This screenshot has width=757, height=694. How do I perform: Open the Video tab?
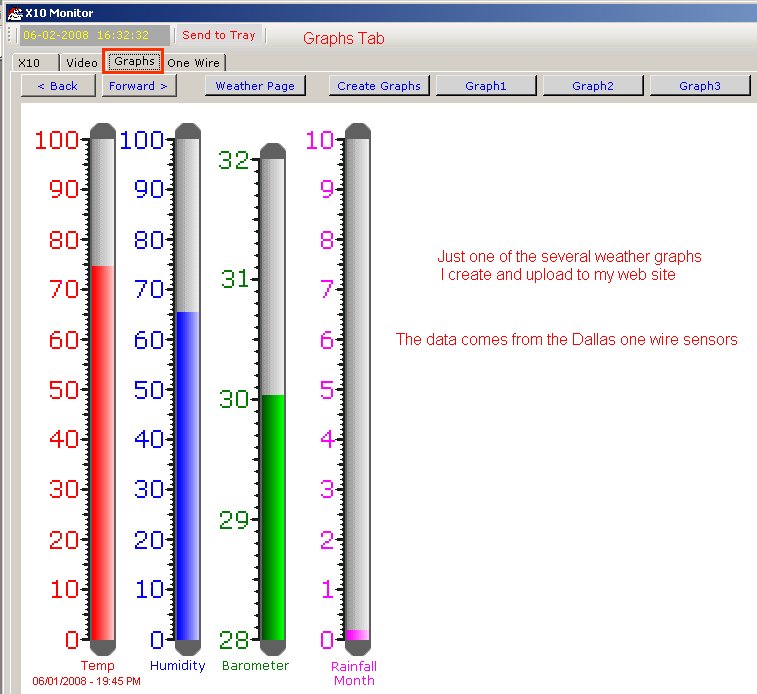[81, 63]
